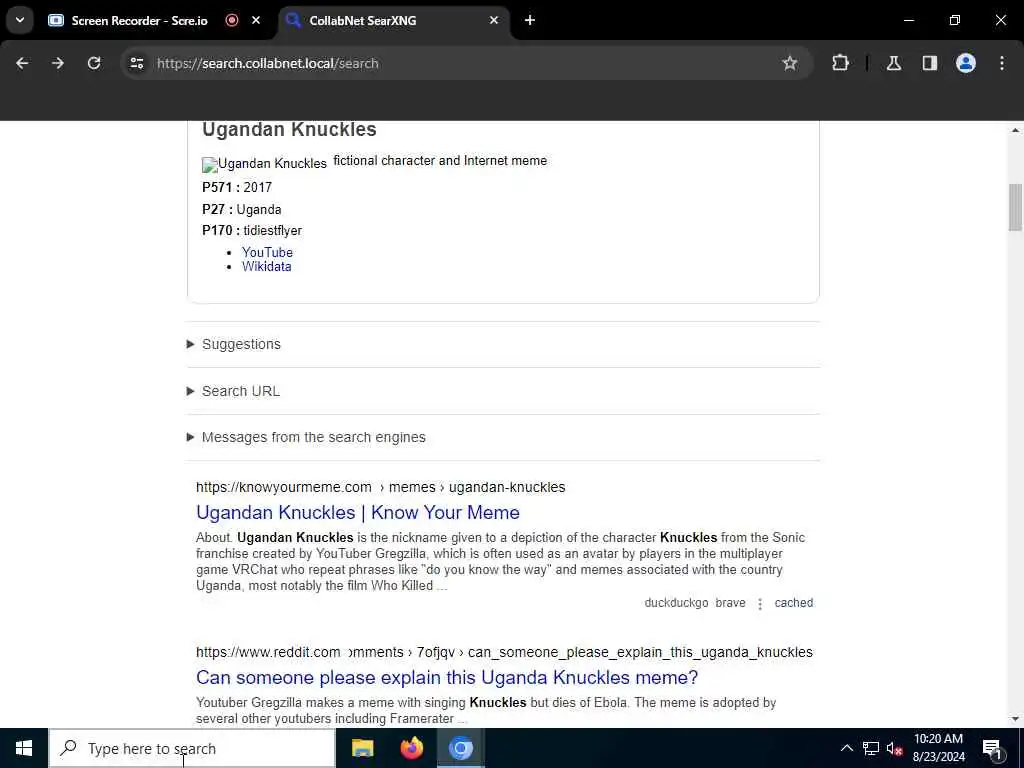
Task: Go back to previous page
Action: click(22, 63)
